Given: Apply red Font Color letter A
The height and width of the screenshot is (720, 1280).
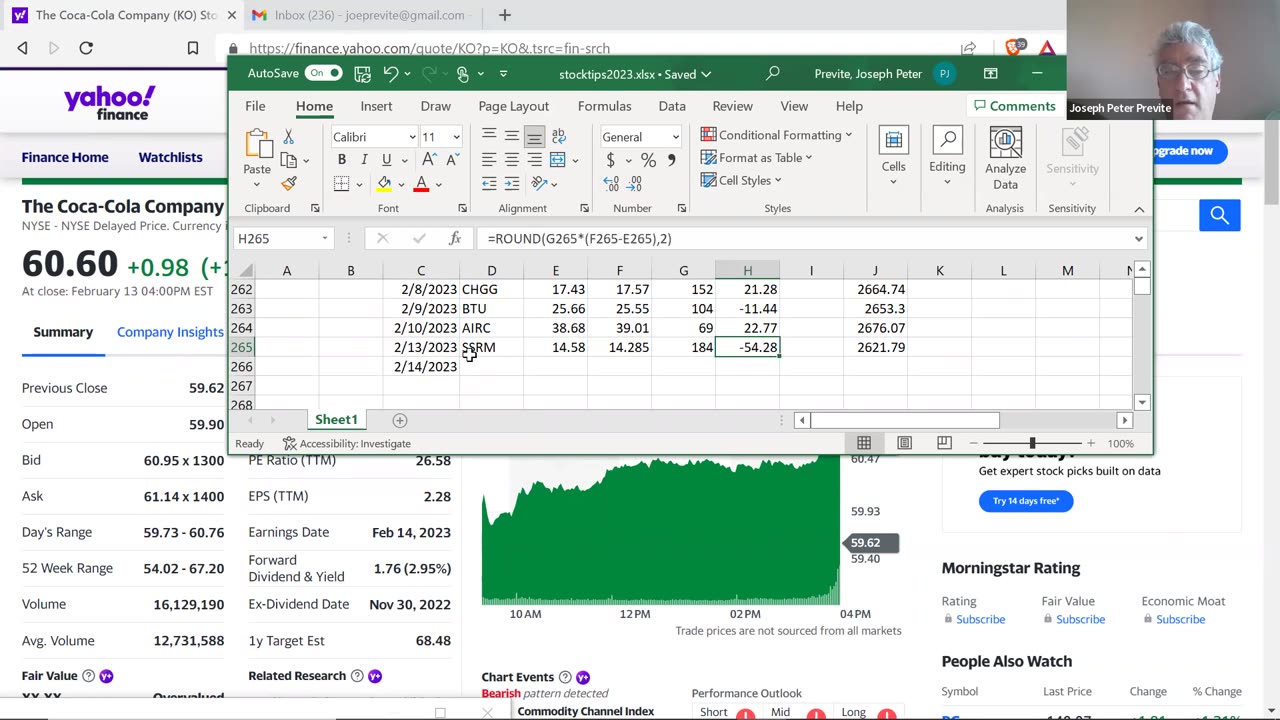Looking at the screenshot, I should 421,184.
